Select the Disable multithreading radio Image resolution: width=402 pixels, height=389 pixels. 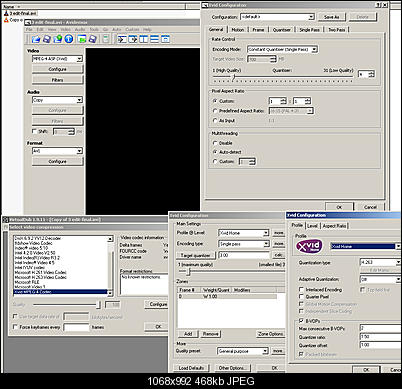(x=215, y=143)
